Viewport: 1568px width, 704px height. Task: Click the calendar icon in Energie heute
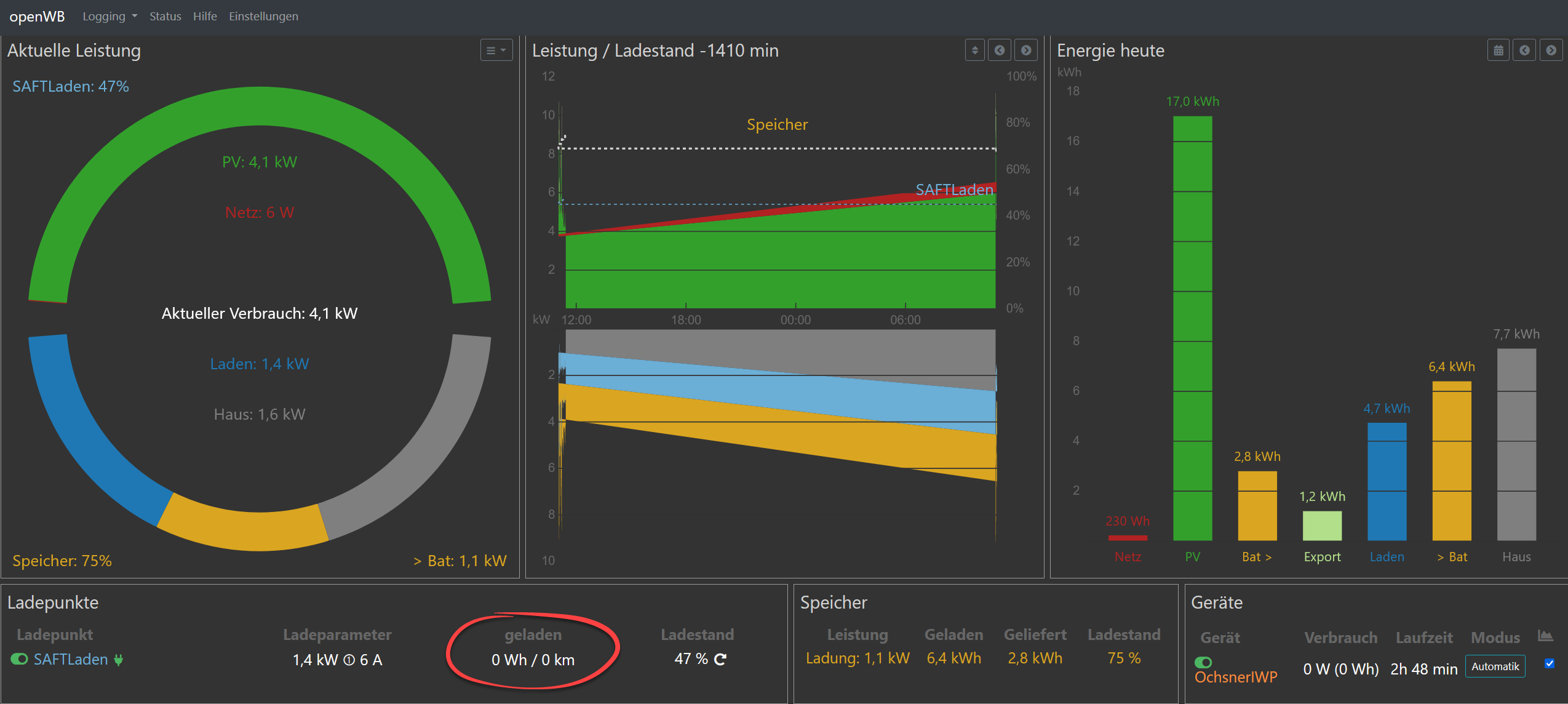click(x=1498, y=50)
